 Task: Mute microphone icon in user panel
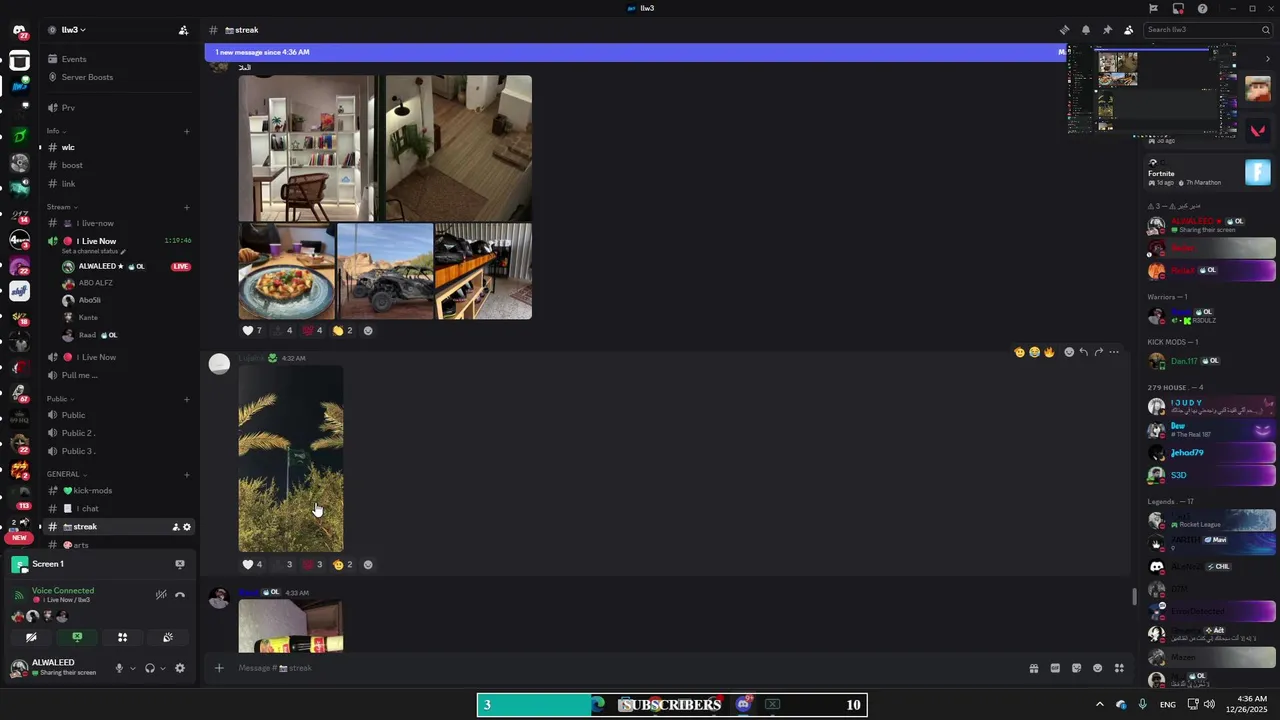[x=119, y=668]
